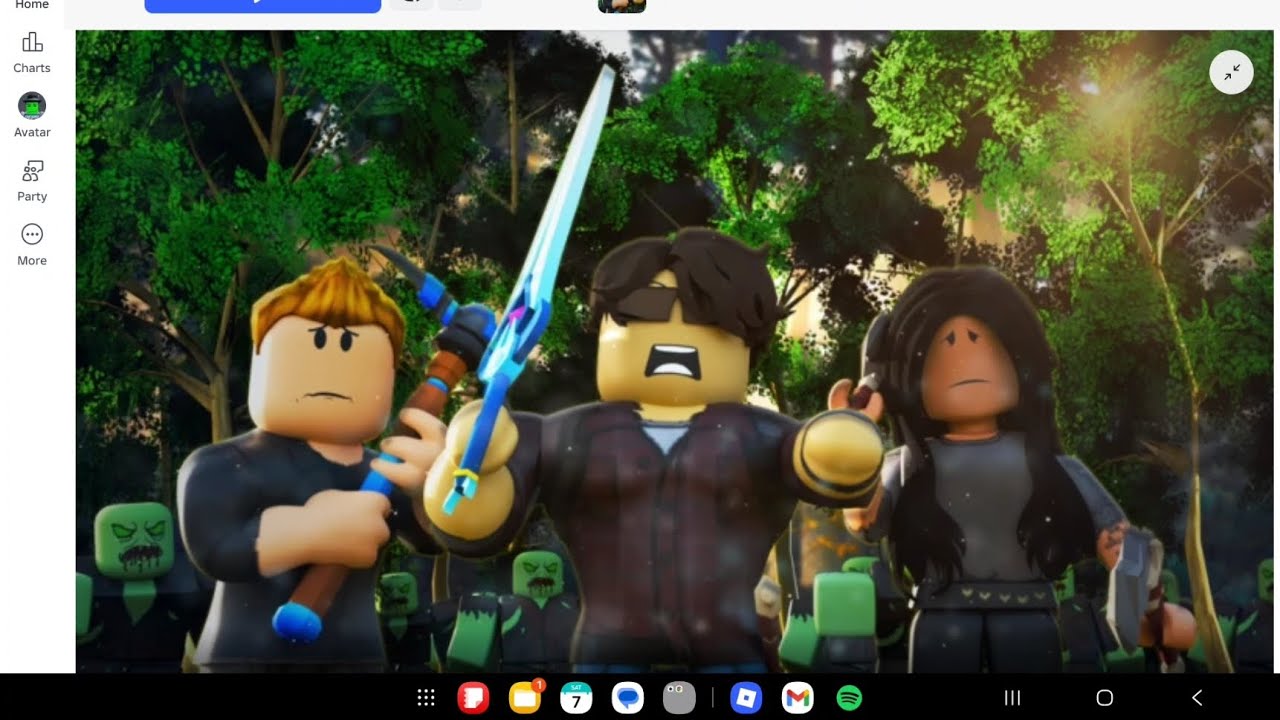Click the blue Play button
The height and width of the screenshot is (720, 1280).
click(x=263, y=6)
